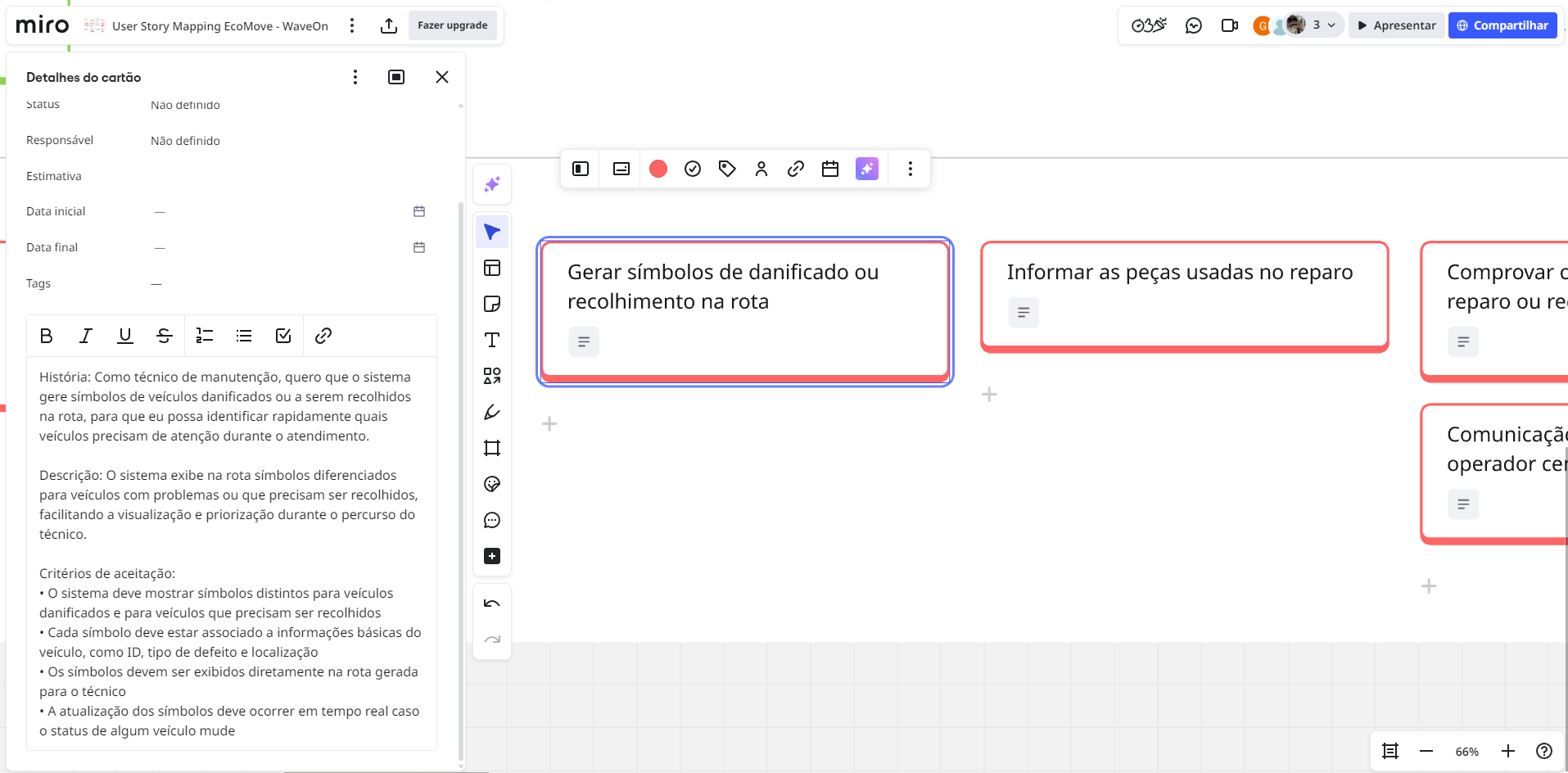Image resolution: width=1568 pixels, height=773 pixels.
Task: Open the board title options menu
Action: click(x=352, y=25)
